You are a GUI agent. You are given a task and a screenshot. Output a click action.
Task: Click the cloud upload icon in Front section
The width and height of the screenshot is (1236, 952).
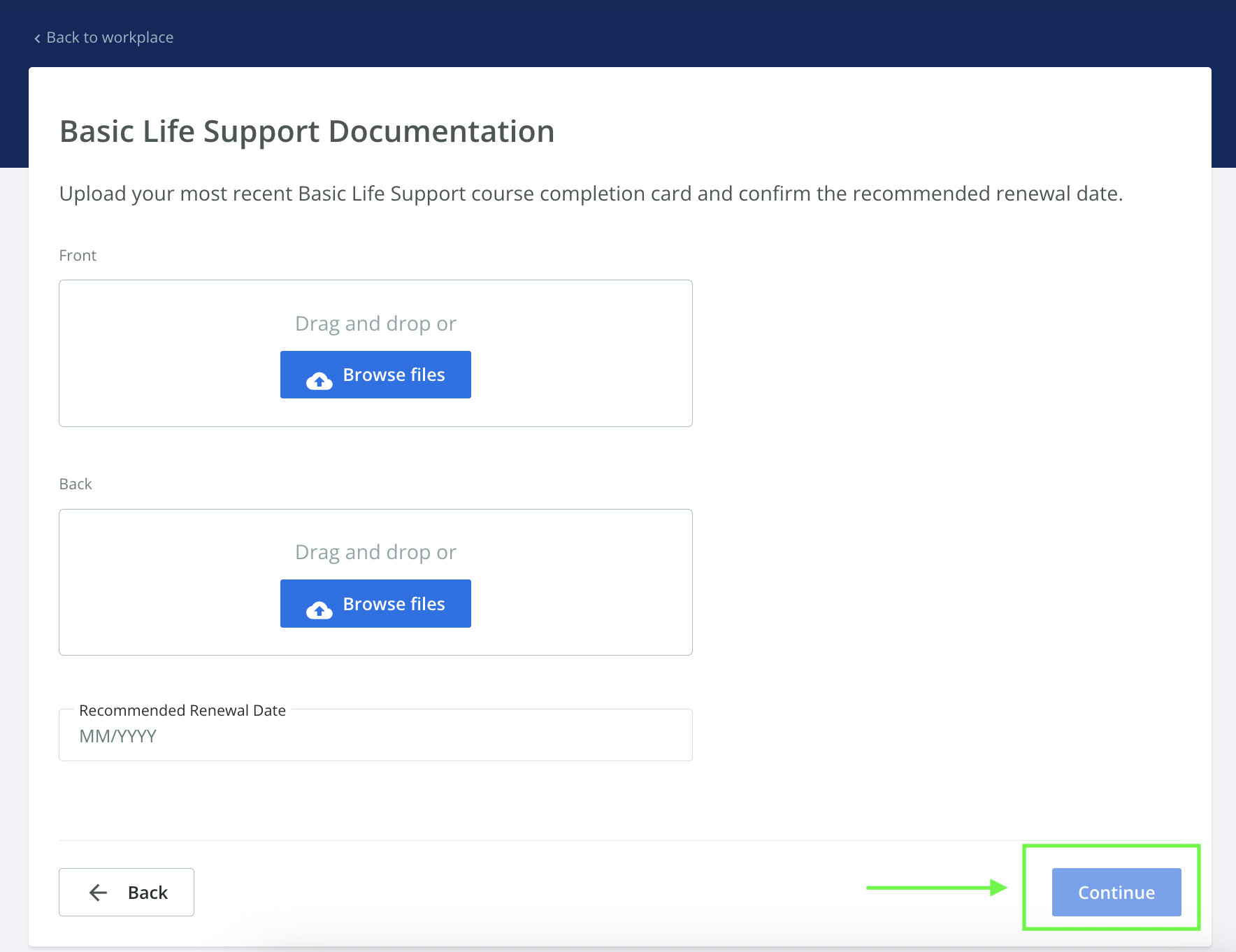pos(319,380)
